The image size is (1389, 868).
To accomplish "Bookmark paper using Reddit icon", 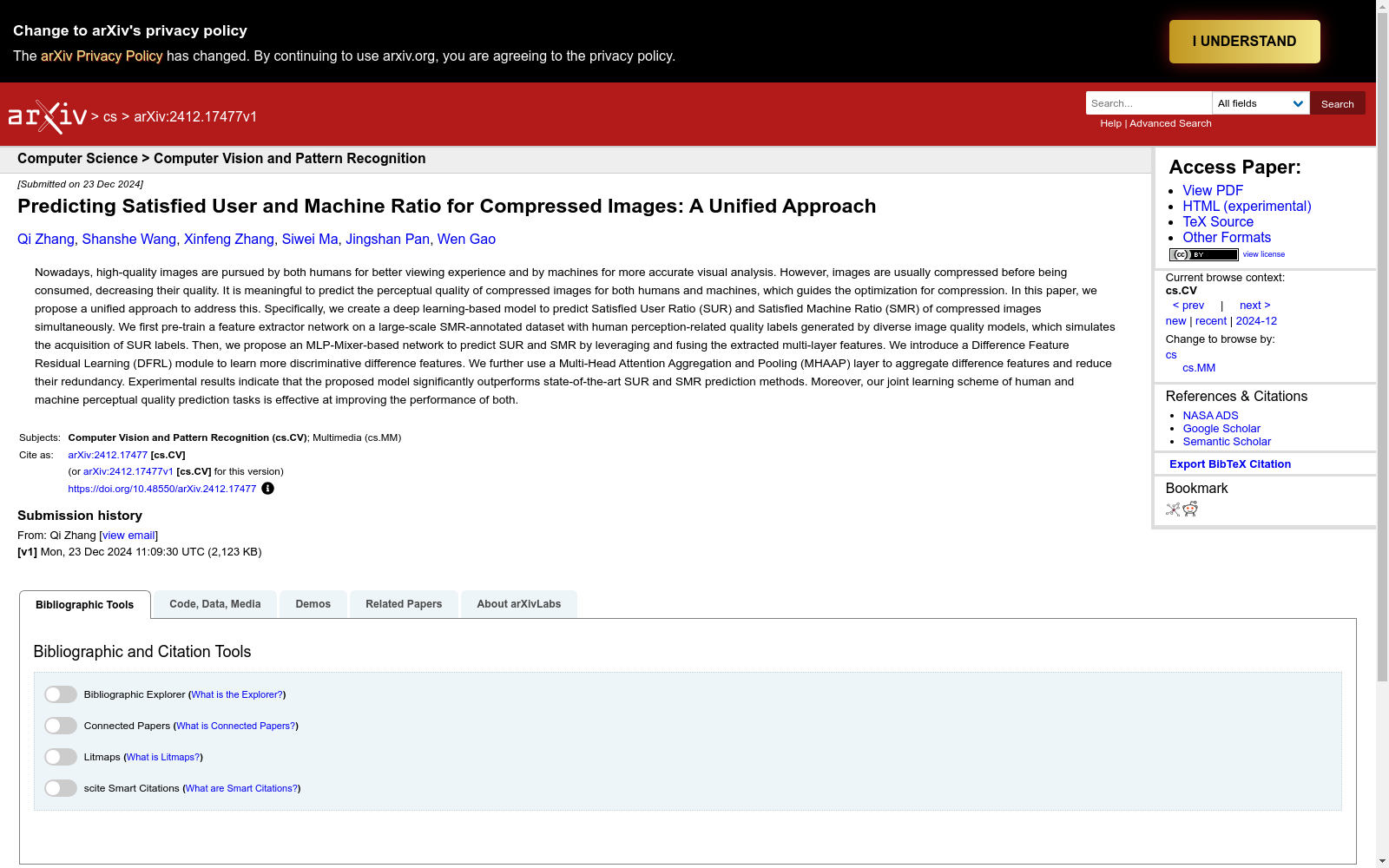I will pyautogui.click(x=1190, y=510).
